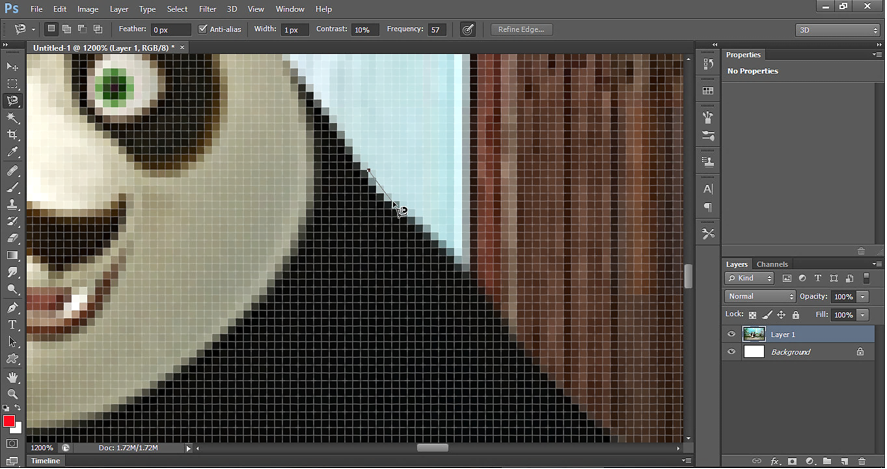Select the Clone Stamp tool

point(12,204)
